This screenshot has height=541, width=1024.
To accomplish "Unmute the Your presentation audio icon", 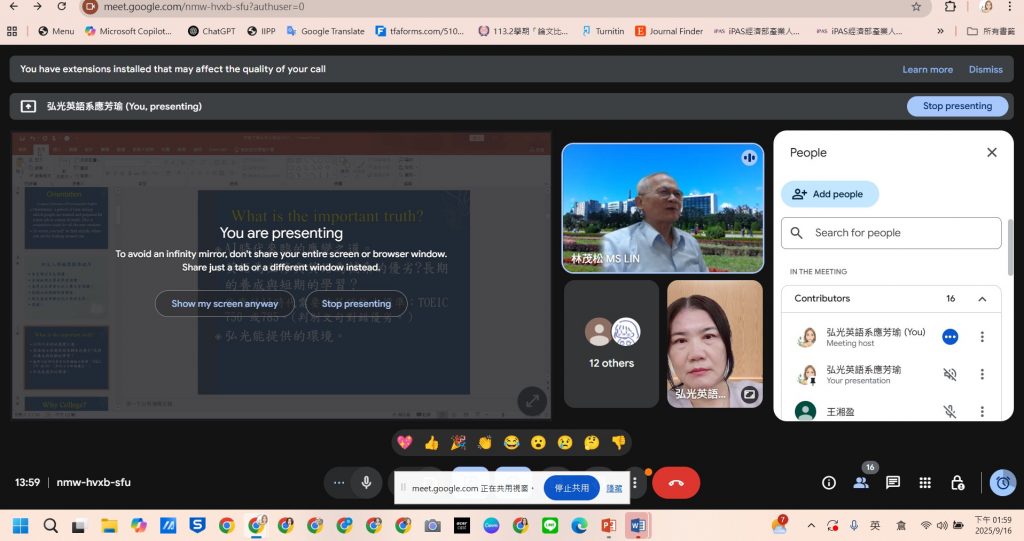I will click(950, 374).
